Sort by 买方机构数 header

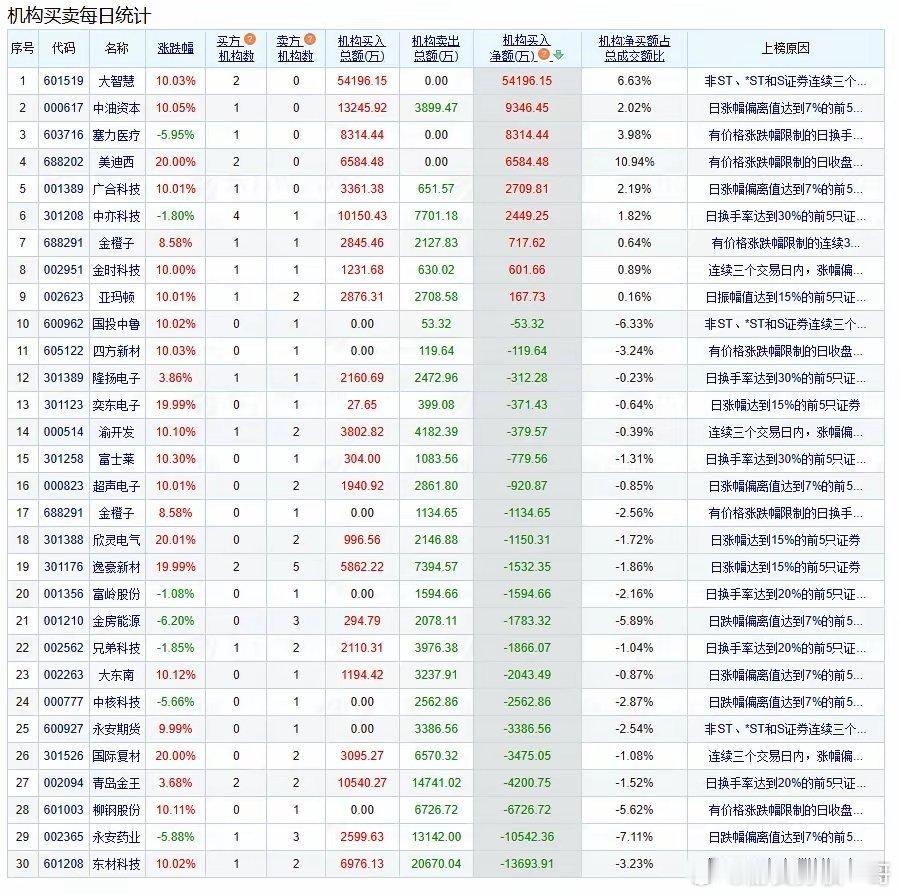pos(236,49)
